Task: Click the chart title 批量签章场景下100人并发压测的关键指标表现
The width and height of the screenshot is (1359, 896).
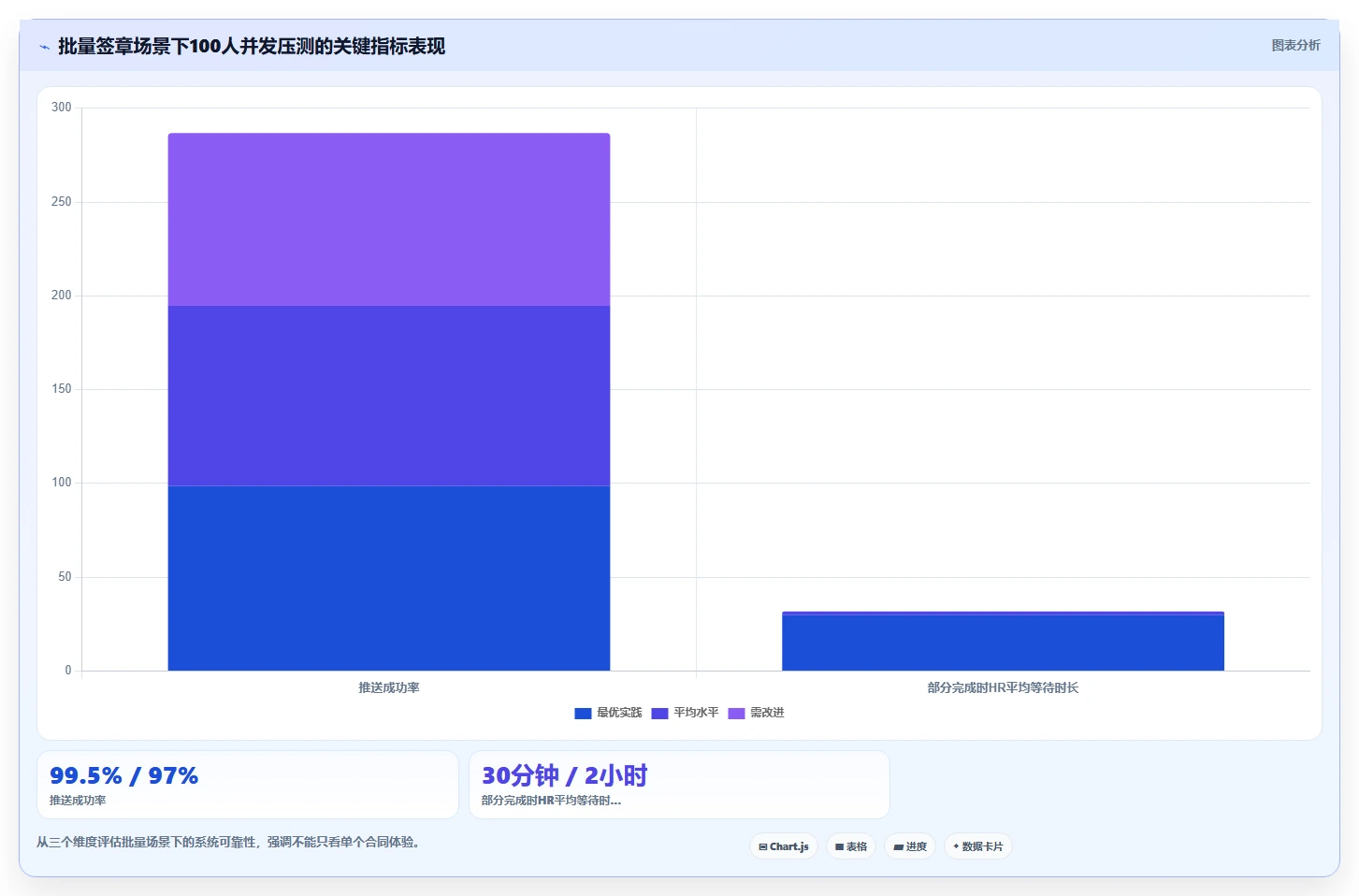Action: 252,46
